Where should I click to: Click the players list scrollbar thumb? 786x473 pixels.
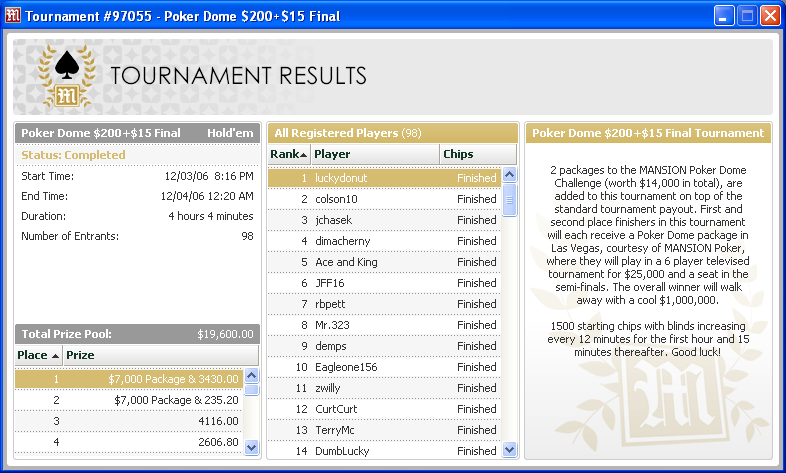point(509,200)
